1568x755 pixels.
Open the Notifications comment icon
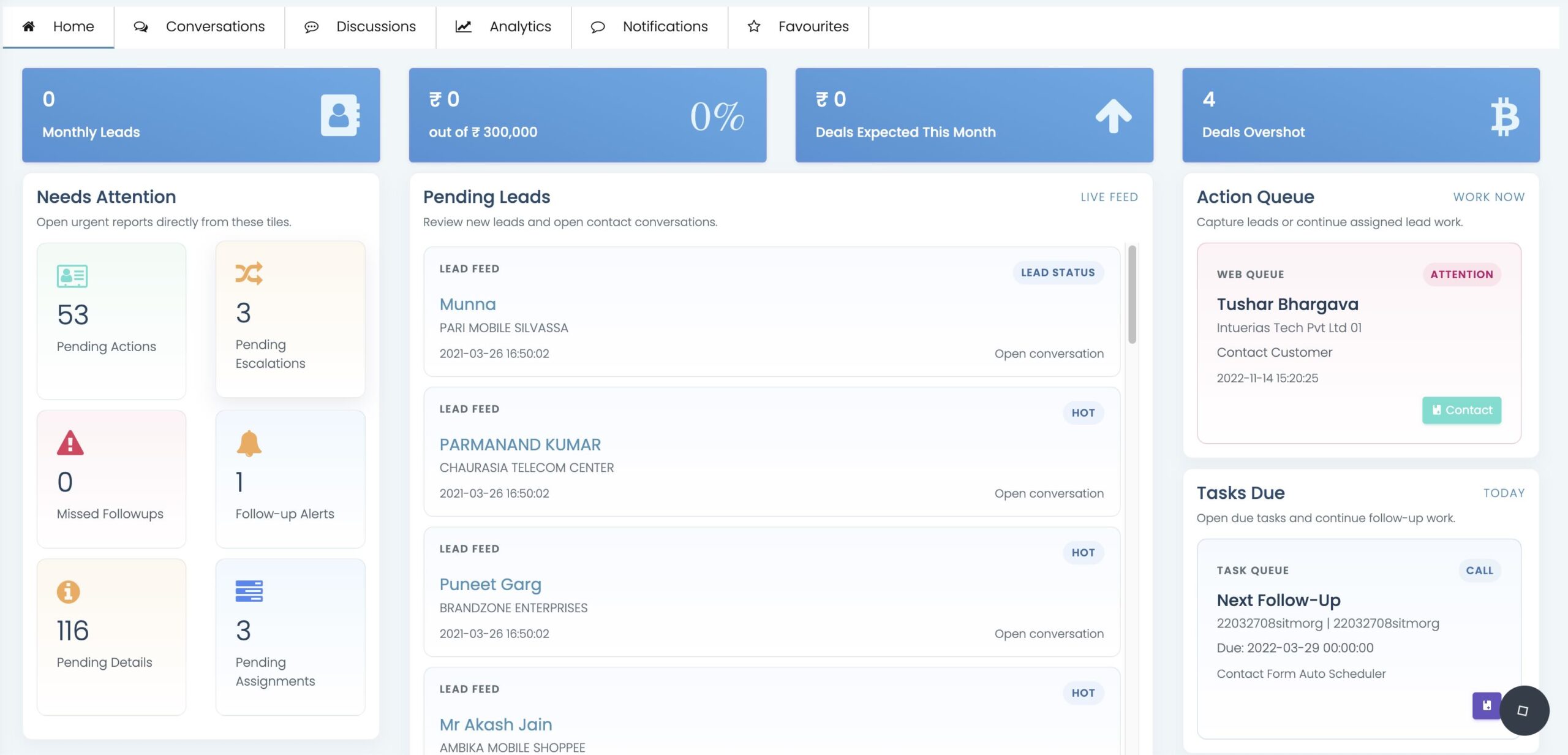(x=597, y=26)
